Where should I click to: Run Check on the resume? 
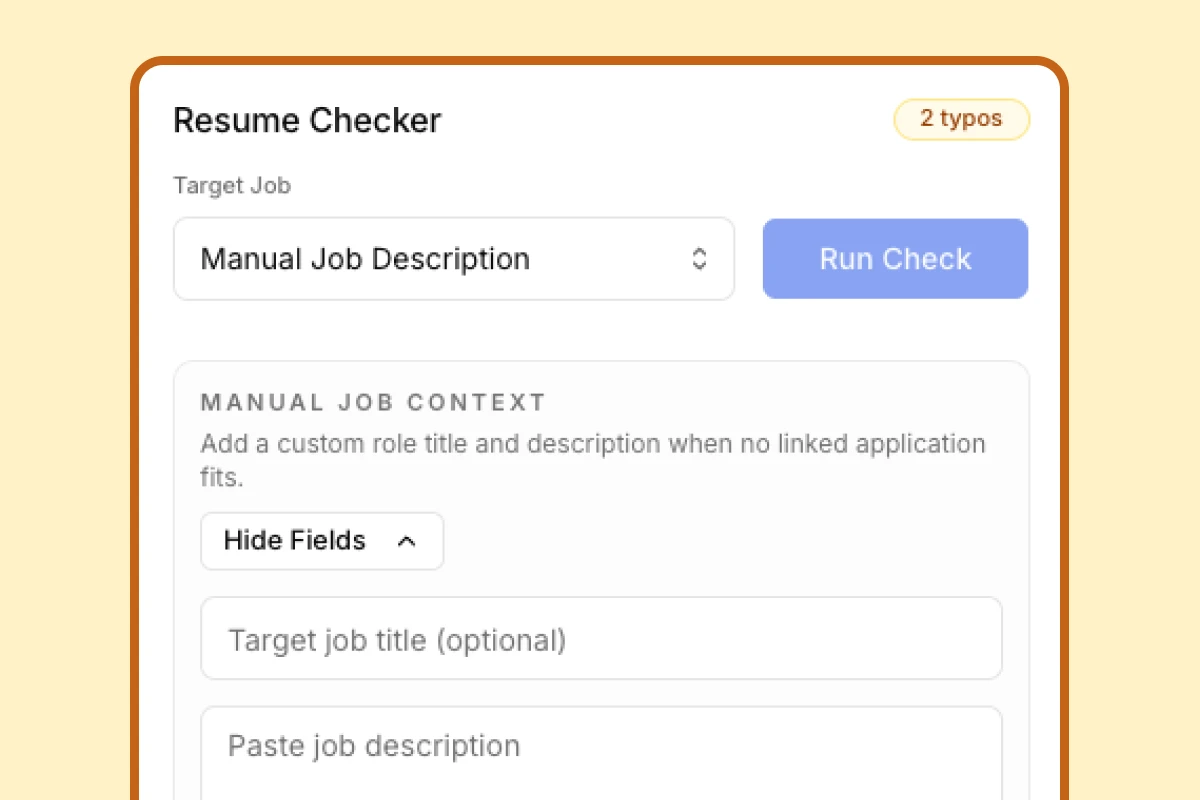895,258
